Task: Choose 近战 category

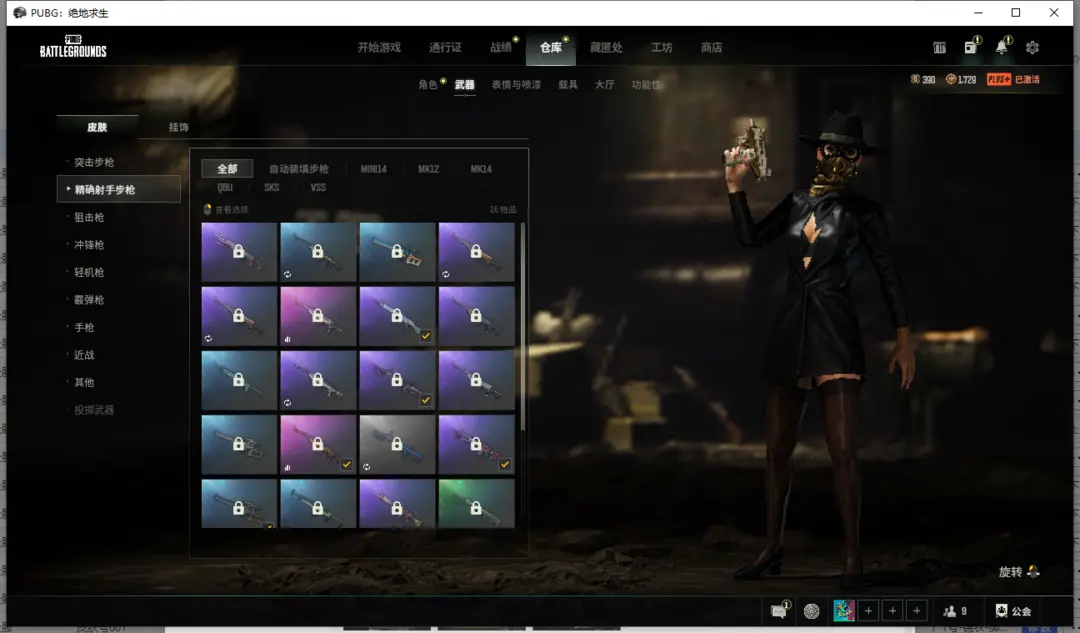Action: tap(84, 355)
